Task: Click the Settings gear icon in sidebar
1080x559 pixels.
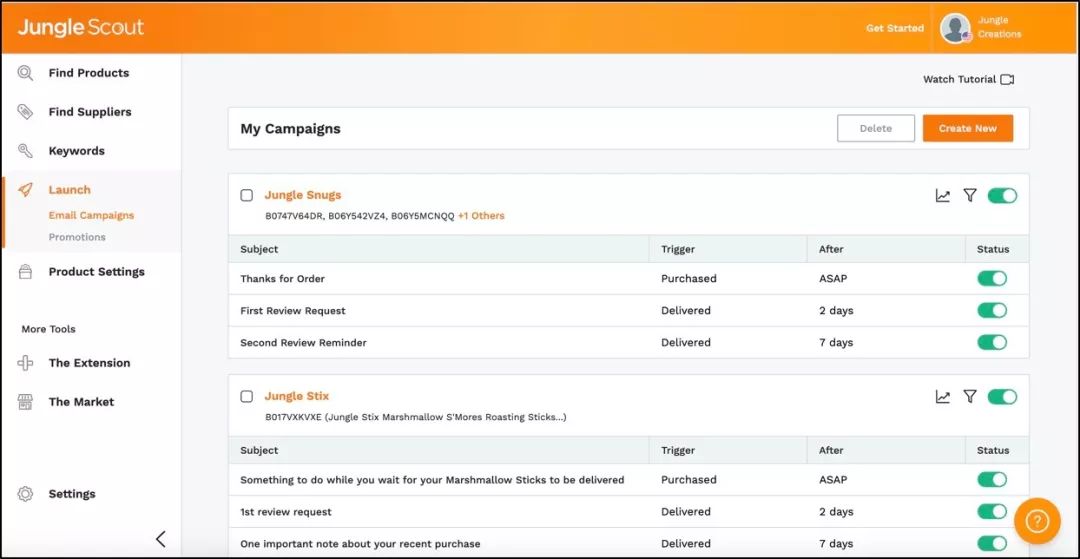Action: click(x=25, y=494)
